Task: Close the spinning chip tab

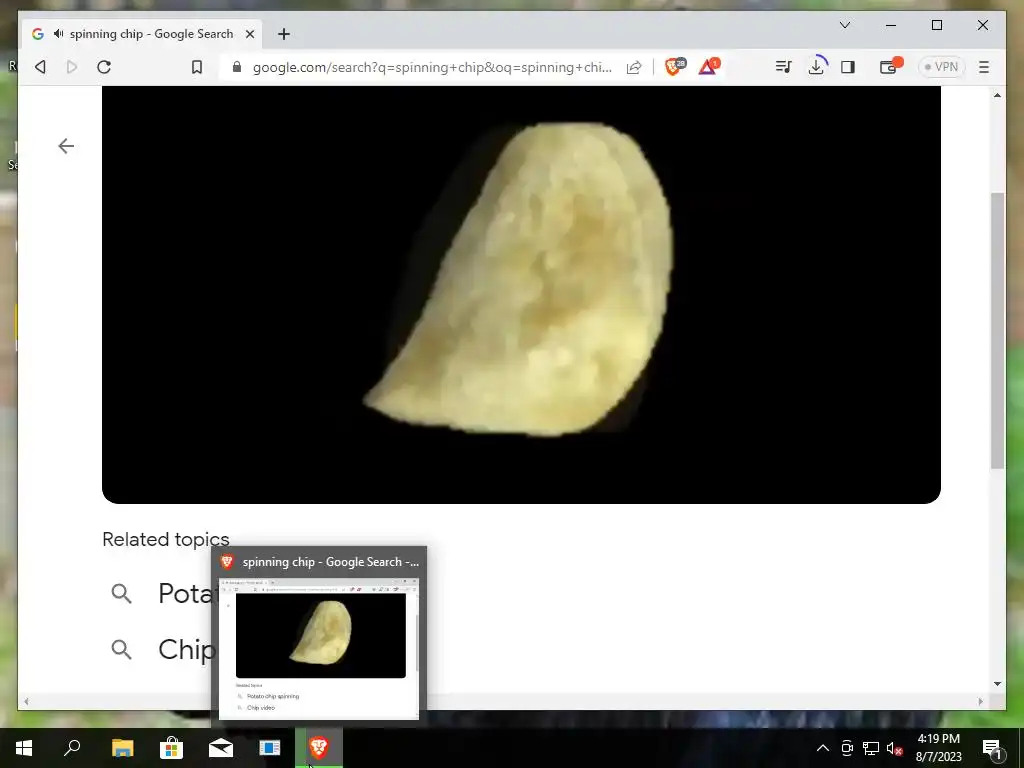Action: coord(249,34)
